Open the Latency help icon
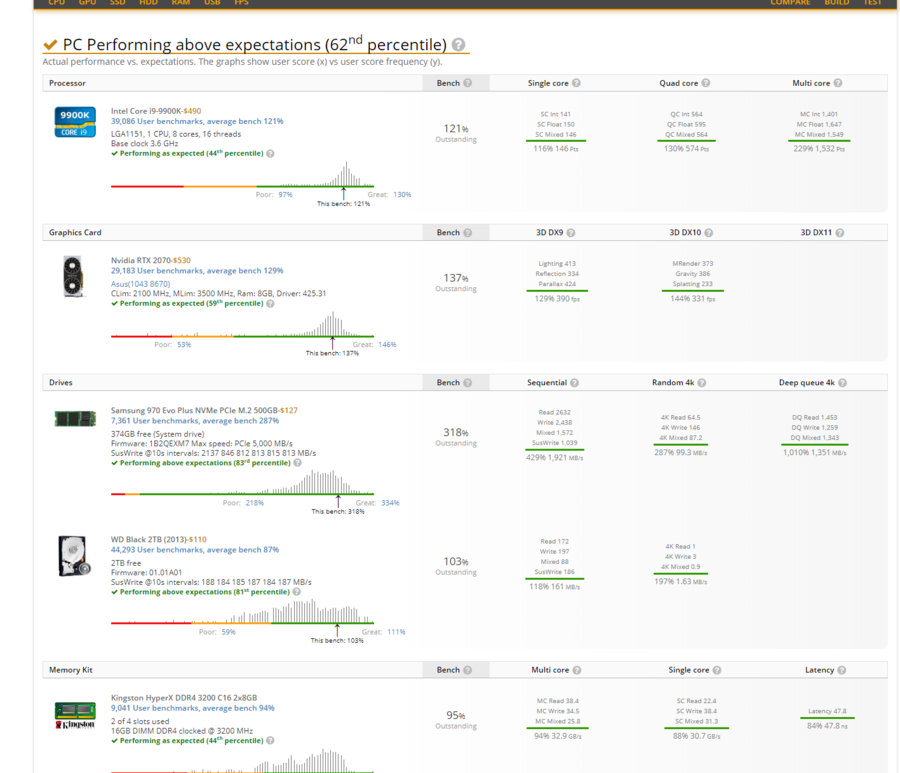The image size is (900, 773). point(841,670)
